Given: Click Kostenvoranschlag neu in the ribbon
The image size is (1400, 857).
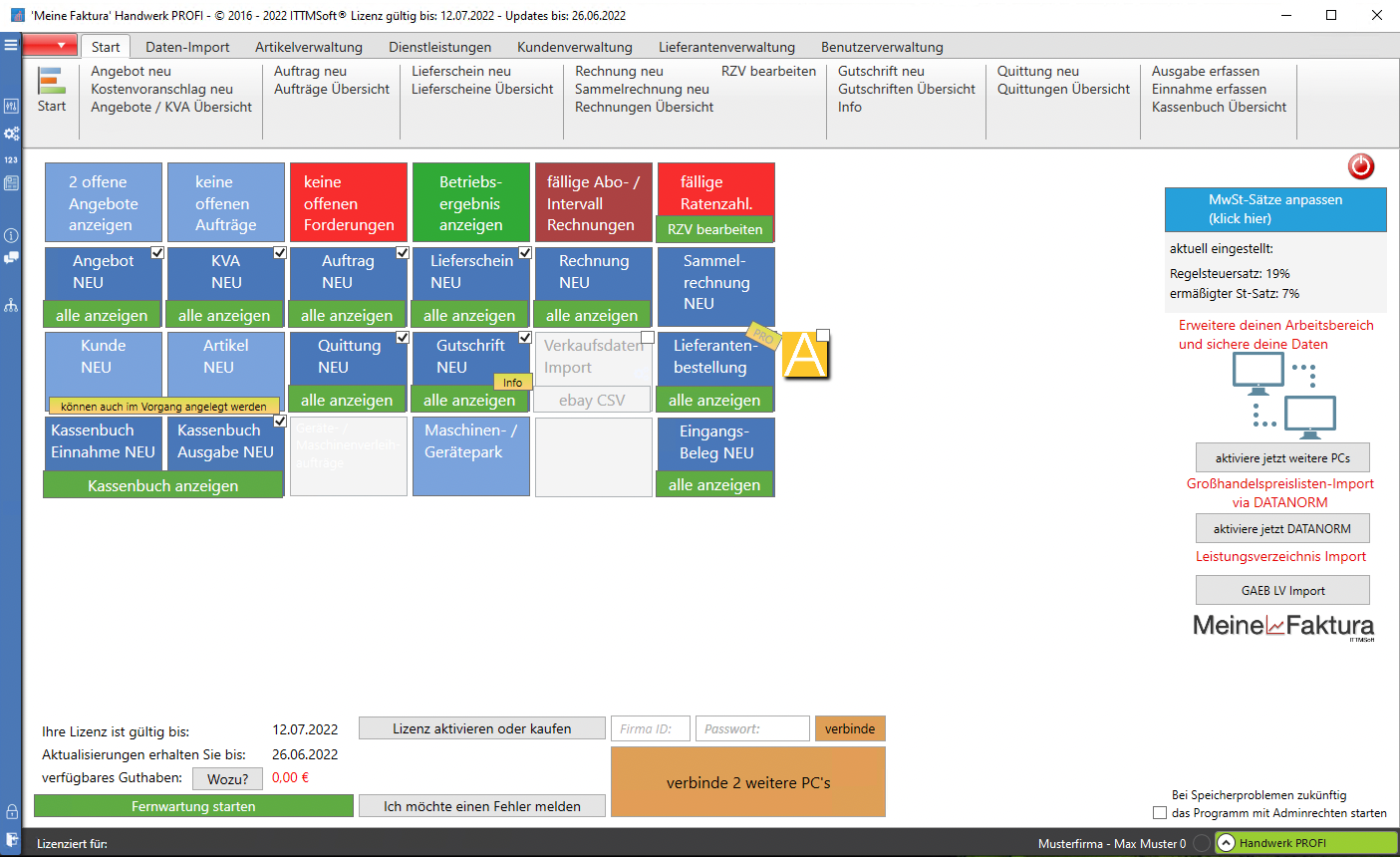Looking at the screenshot, I should click(161, 89).
